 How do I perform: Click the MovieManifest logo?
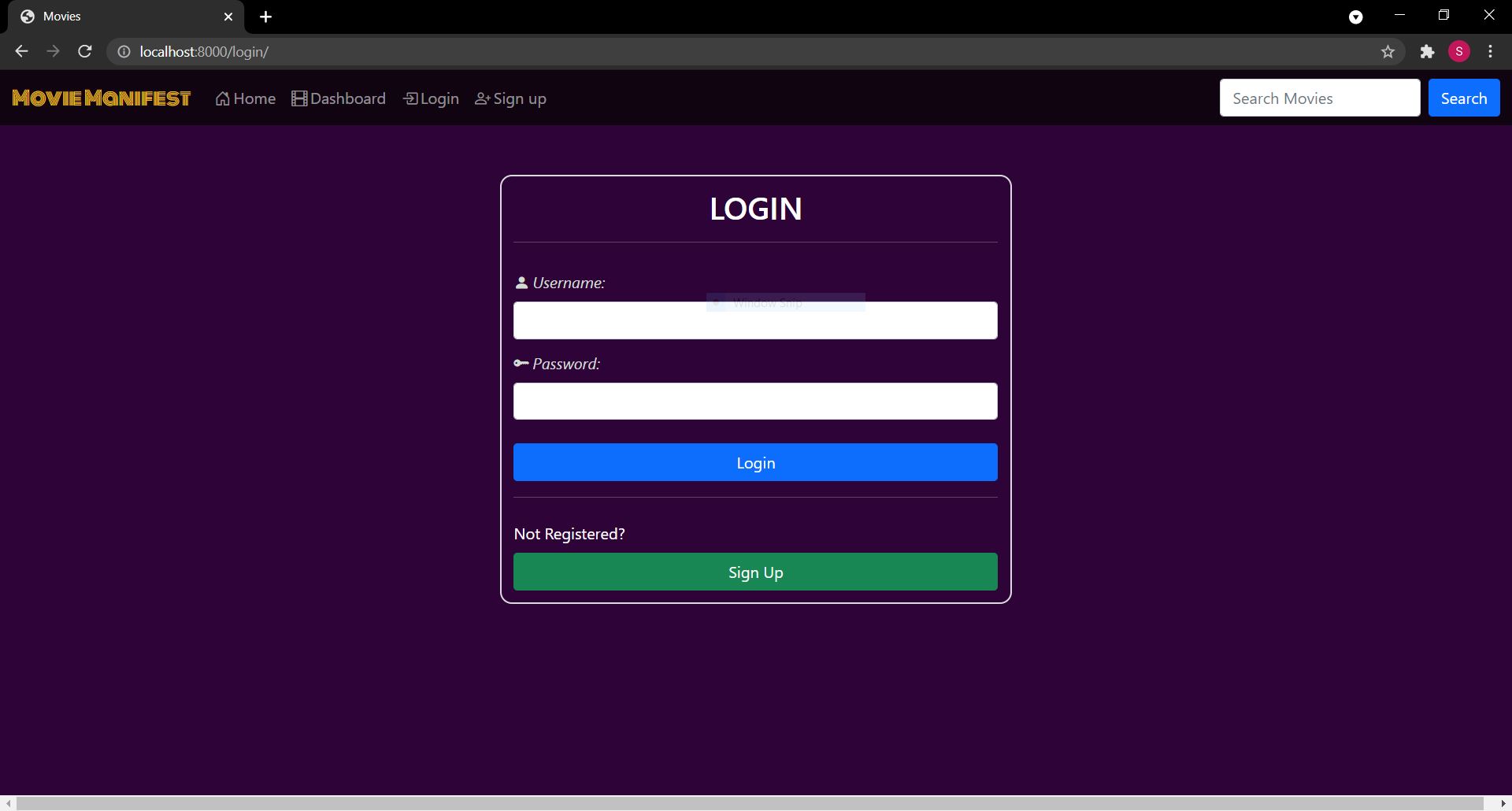[101, 98]
